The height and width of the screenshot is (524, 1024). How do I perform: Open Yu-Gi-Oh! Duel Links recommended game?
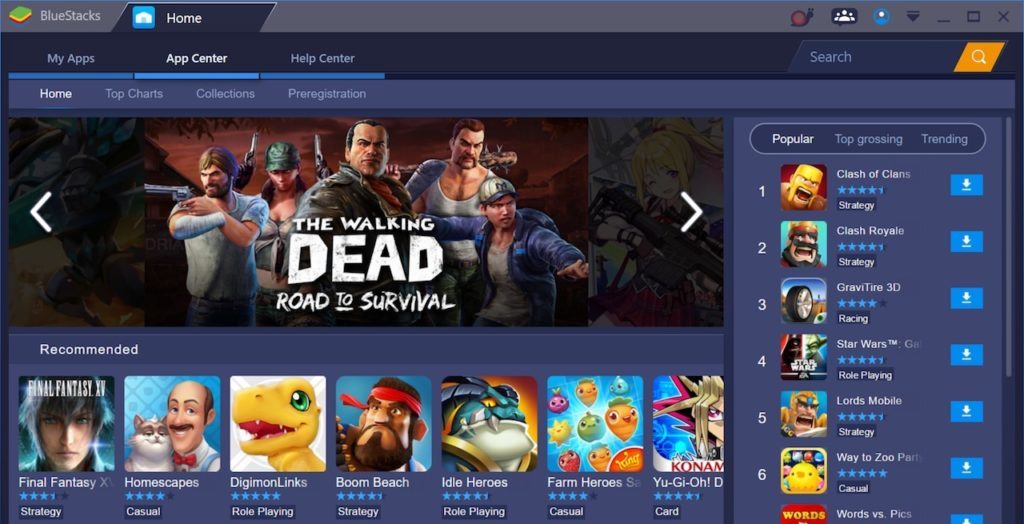point(688,423)
